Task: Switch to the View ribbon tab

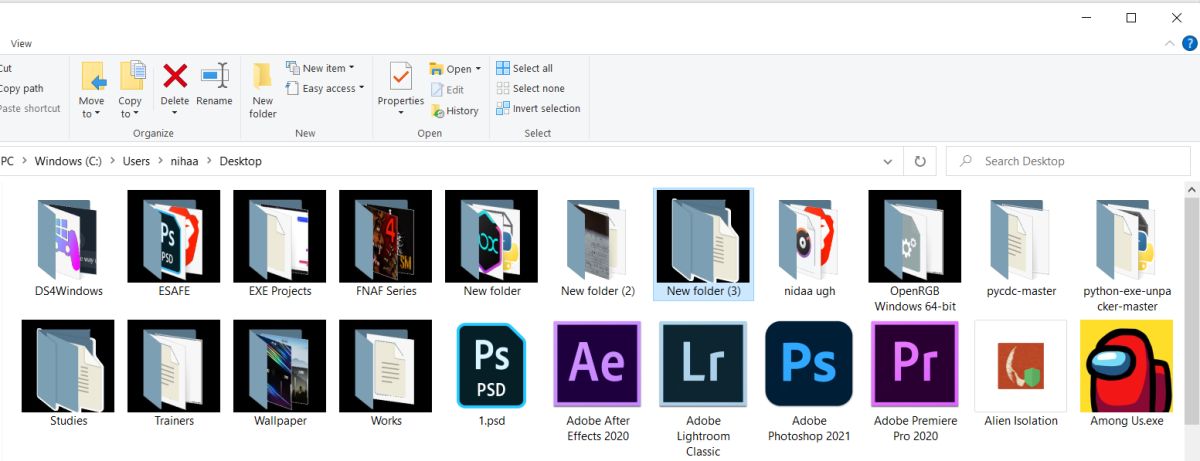Action: click(x=21, y=44)
